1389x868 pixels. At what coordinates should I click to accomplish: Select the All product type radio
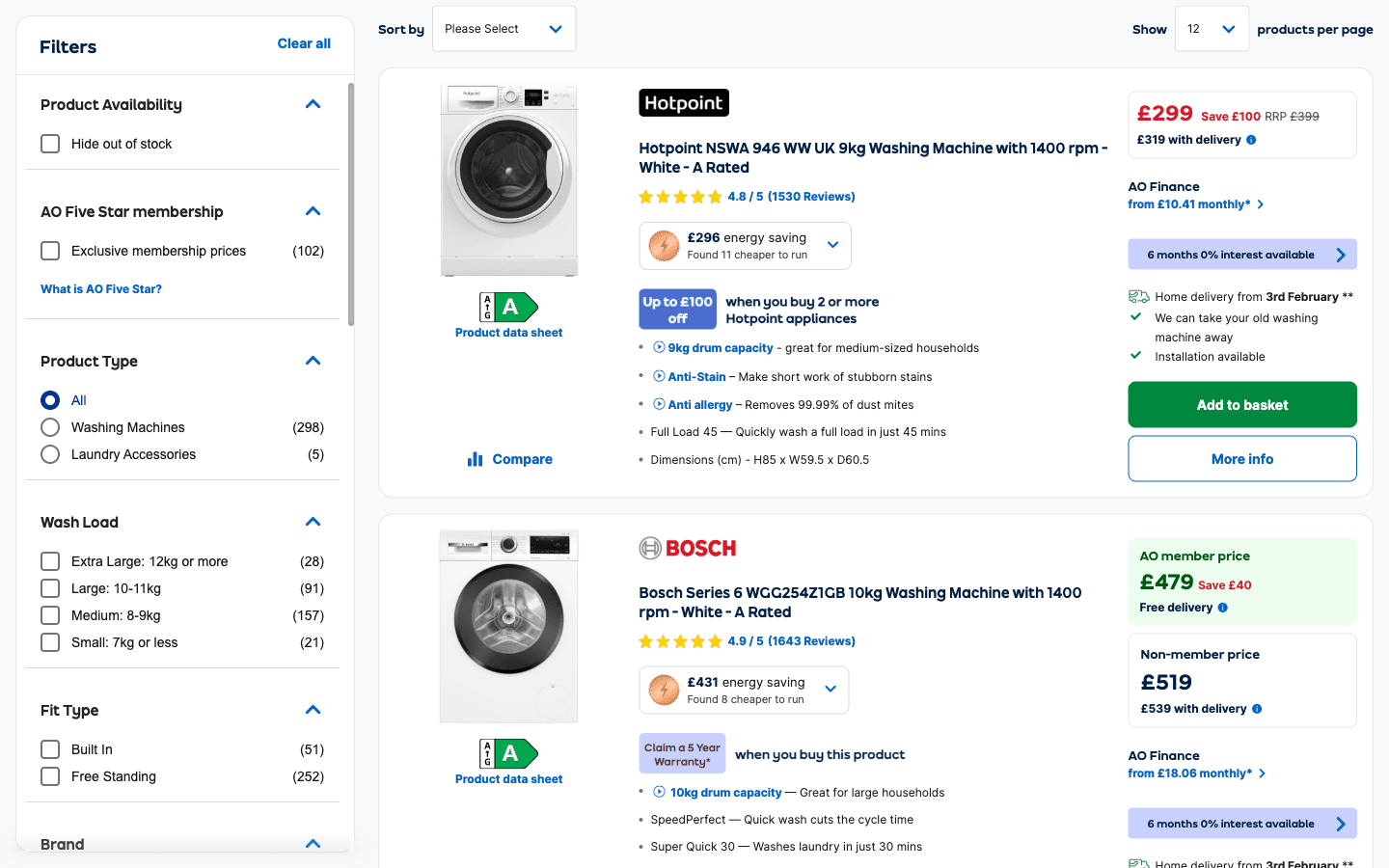50,400
